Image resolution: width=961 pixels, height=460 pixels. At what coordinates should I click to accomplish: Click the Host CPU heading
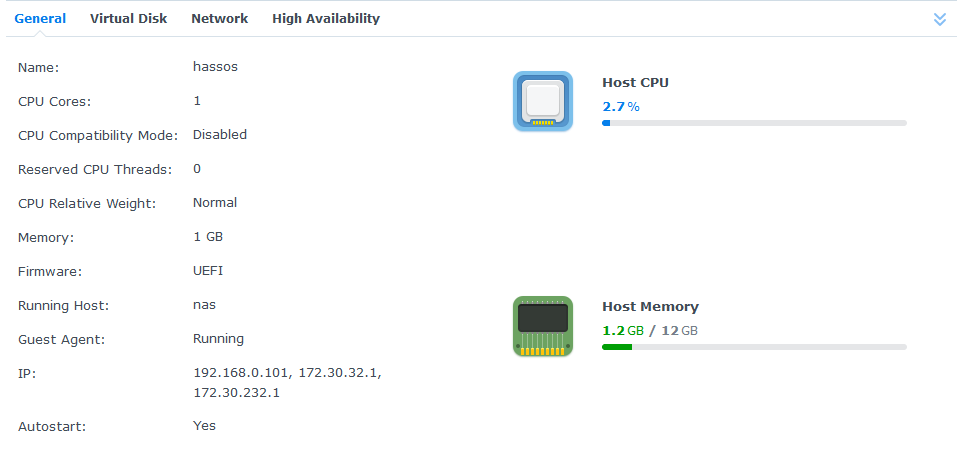pyautogui.click(x=635, y=82)
